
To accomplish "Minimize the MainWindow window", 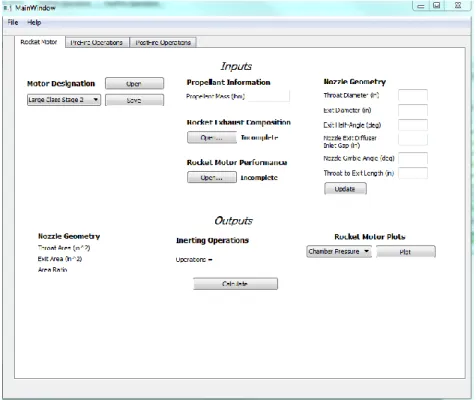I will click(x=421, y=6).
